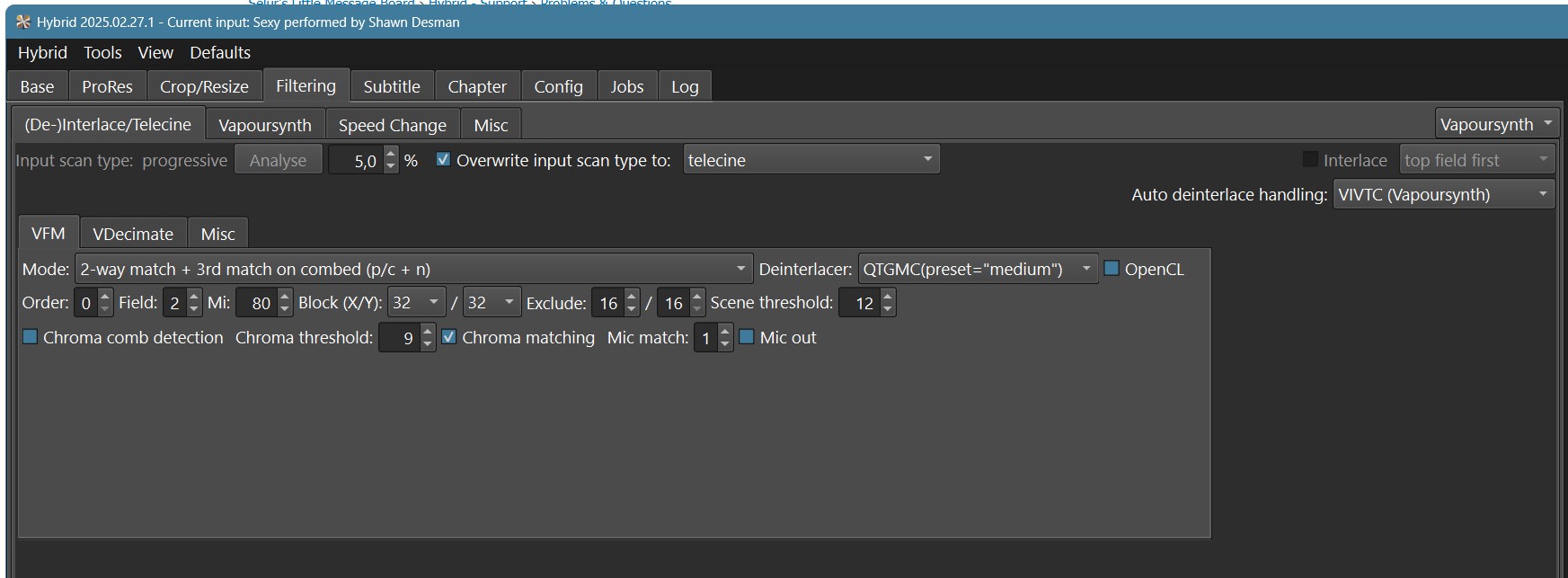Open the telecine scan type dropdown
Image resolution: width=1568 pixels, height=578 pixels.
811,160
